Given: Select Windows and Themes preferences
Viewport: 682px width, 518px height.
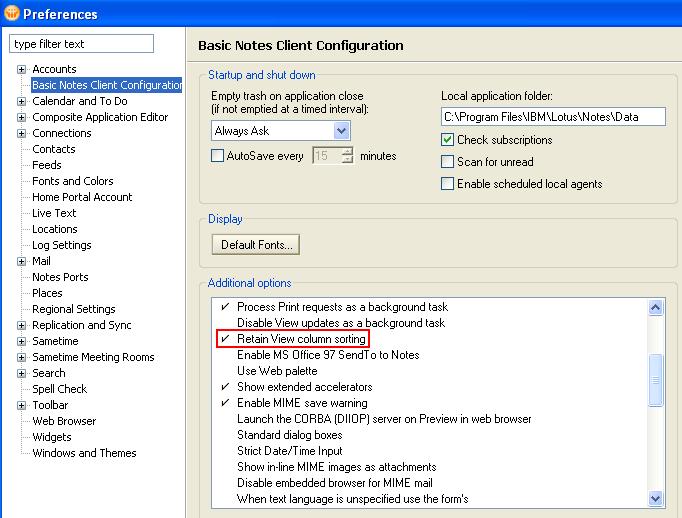Looking at the screenshot, I should click(x=84, y=453).
